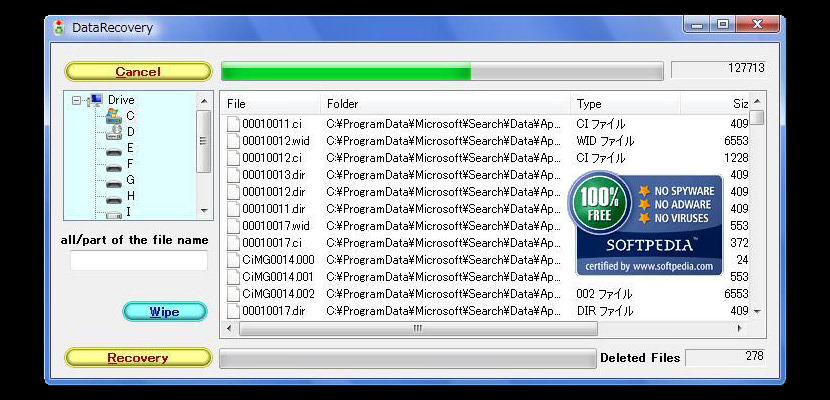Click file list horizontal scroll right arrow
The height and width of the screenshot is (400, 830).
click(x=740, y=329)
